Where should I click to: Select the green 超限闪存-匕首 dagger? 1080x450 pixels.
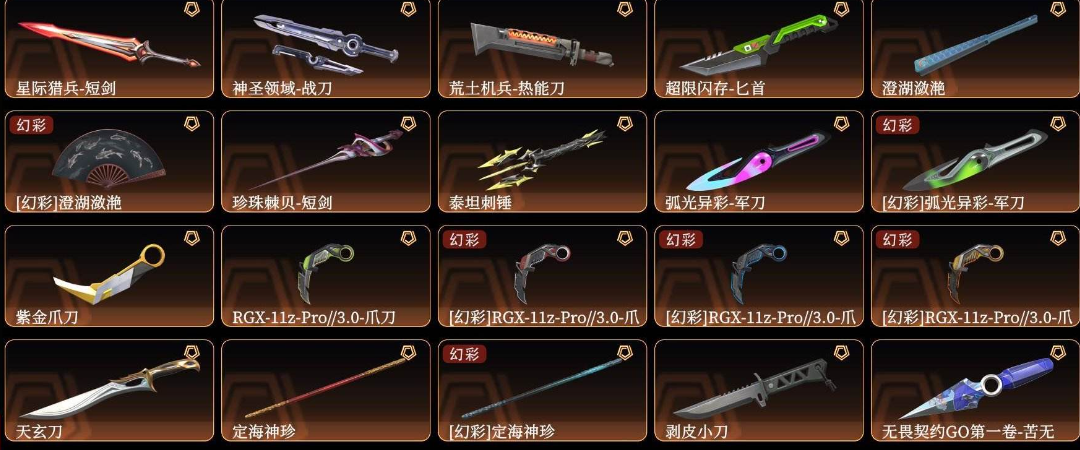click(758, 48)
